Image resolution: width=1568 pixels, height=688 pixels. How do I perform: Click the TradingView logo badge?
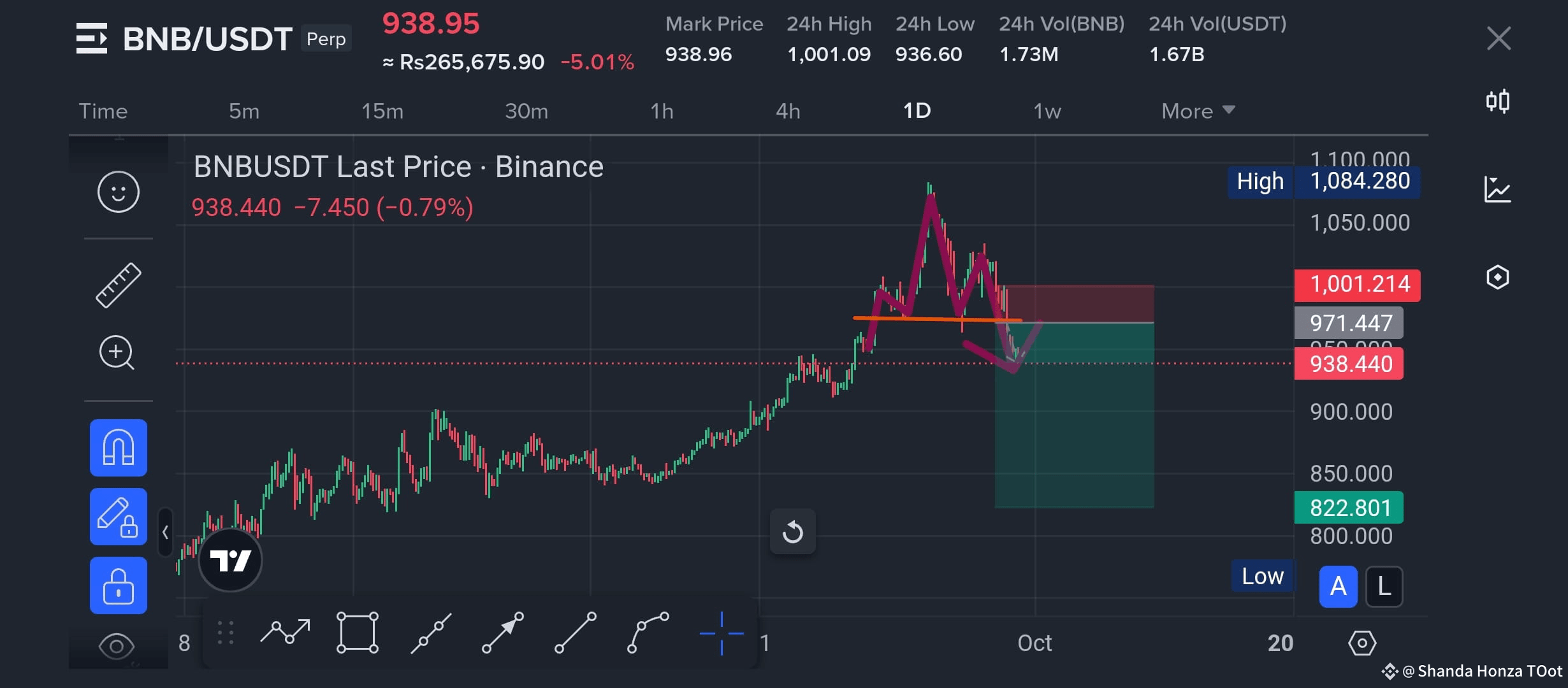230,561
